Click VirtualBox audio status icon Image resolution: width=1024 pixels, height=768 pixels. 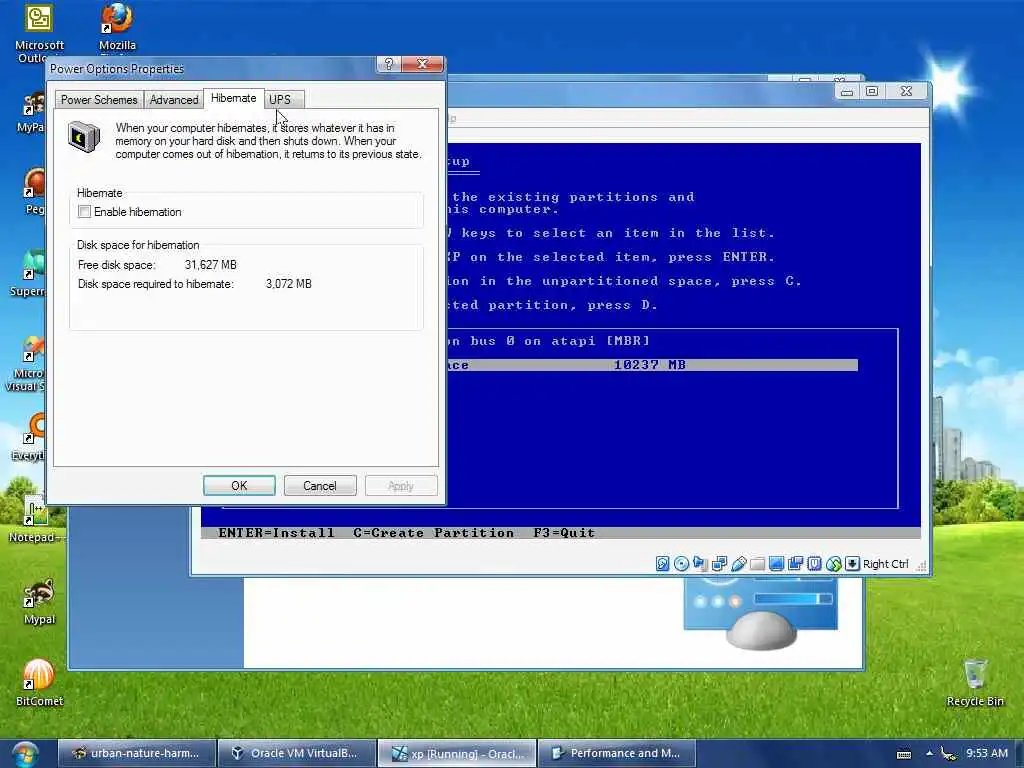(700, 564)
